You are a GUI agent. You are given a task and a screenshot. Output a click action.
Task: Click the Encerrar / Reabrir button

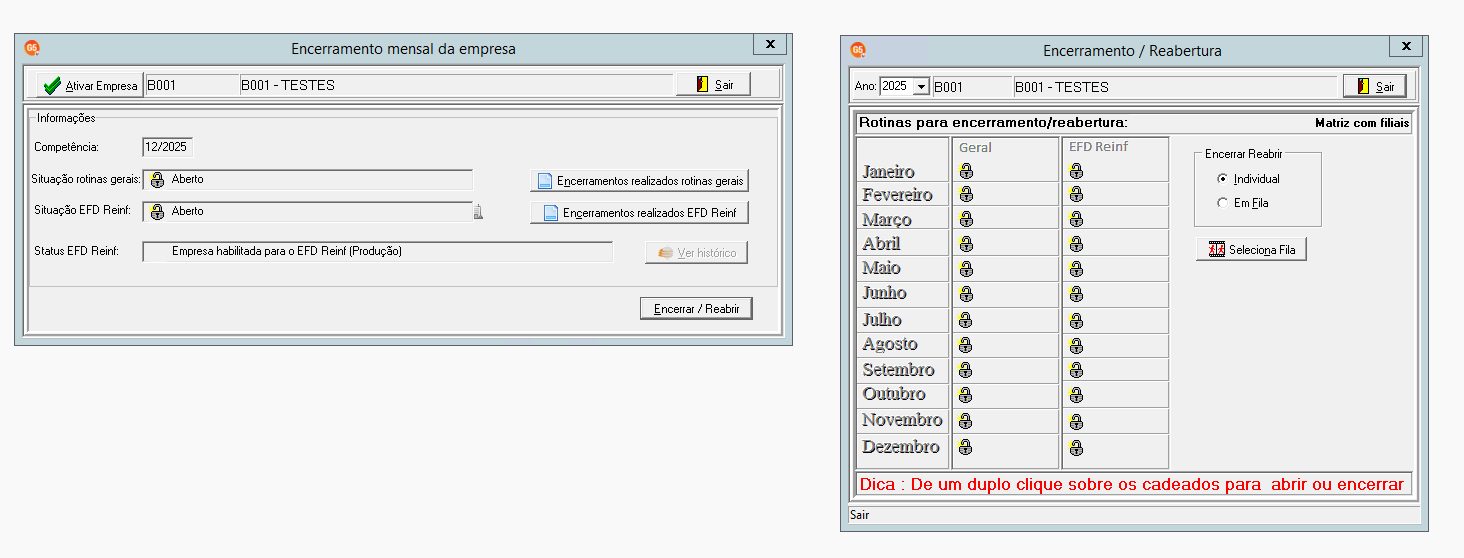(696, 309)
